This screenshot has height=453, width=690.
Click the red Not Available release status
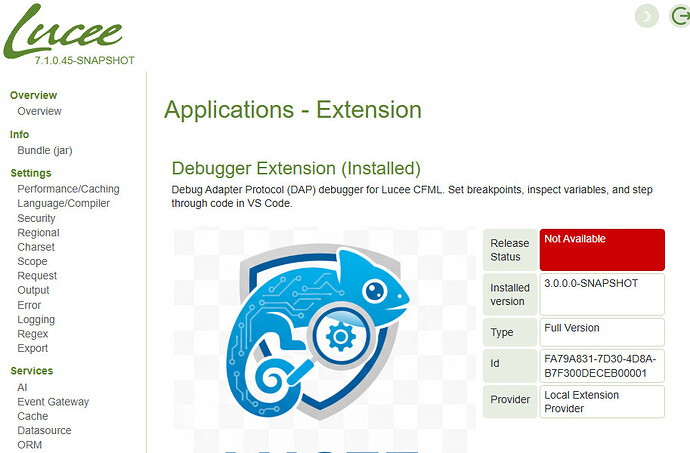point(602,249)
